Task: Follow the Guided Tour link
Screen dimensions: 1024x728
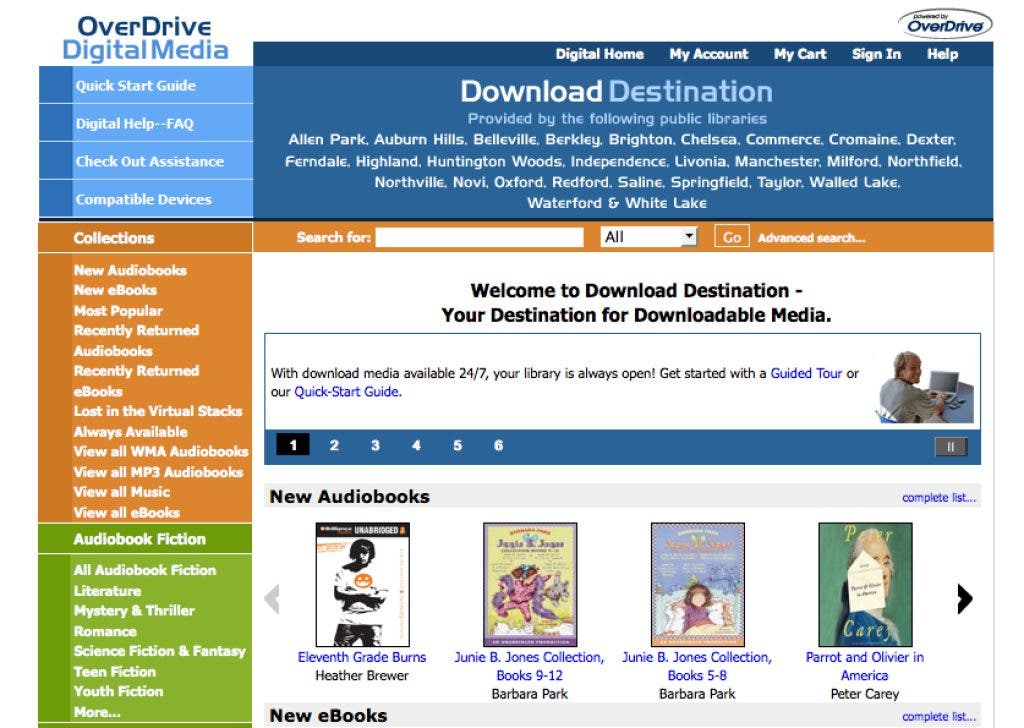Action: pos(807,373)
